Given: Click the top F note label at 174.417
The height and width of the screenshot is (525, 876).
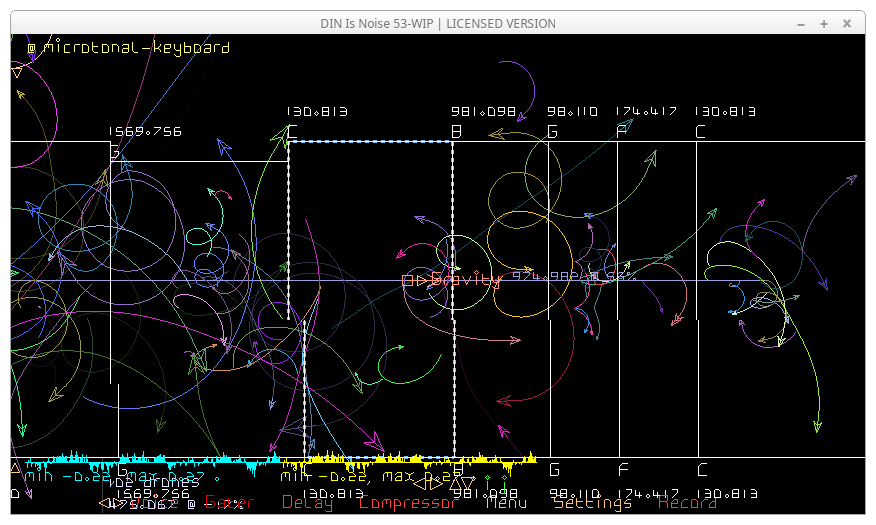Looking at the screenshot, I should pyautogui.click(x=622, y=131).
